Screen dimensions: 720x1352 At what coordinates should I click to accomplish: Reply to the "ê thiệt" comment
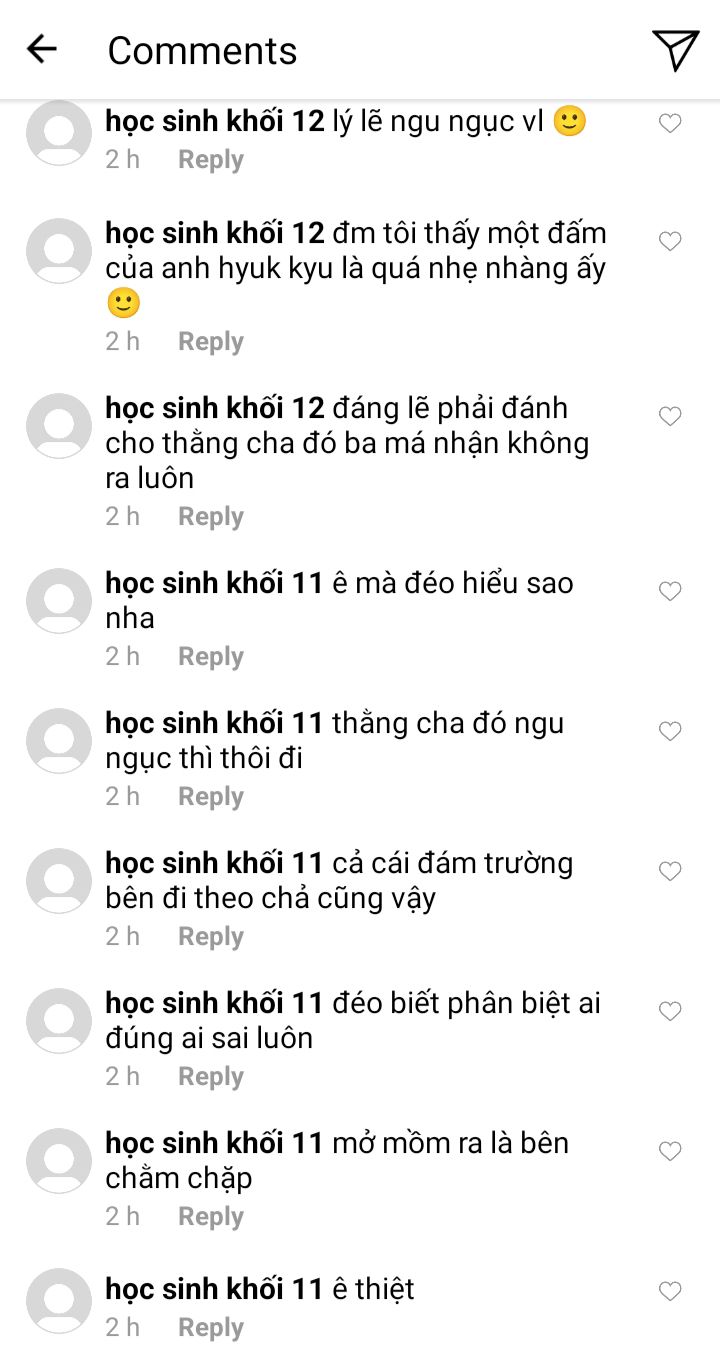(211, 1328)
